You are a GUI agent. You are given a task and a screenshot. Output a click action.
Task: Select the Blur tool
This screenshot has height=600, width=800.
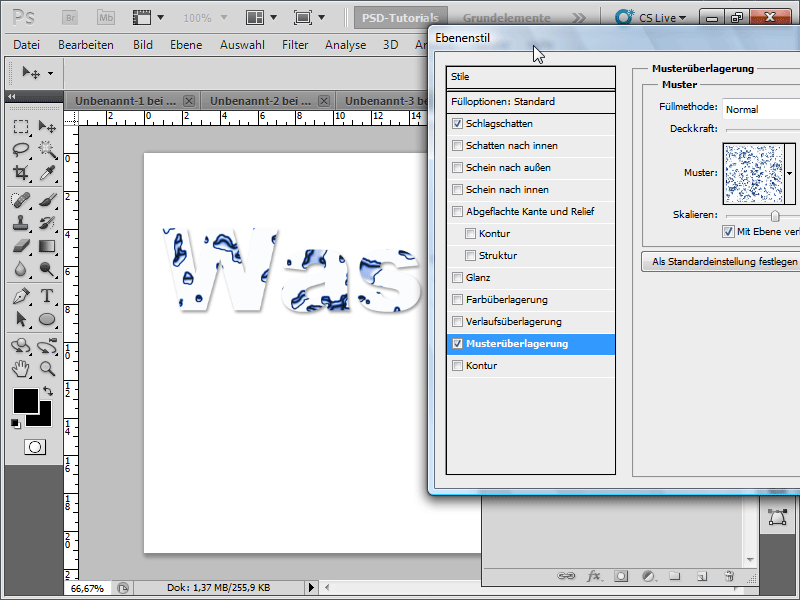21,269
